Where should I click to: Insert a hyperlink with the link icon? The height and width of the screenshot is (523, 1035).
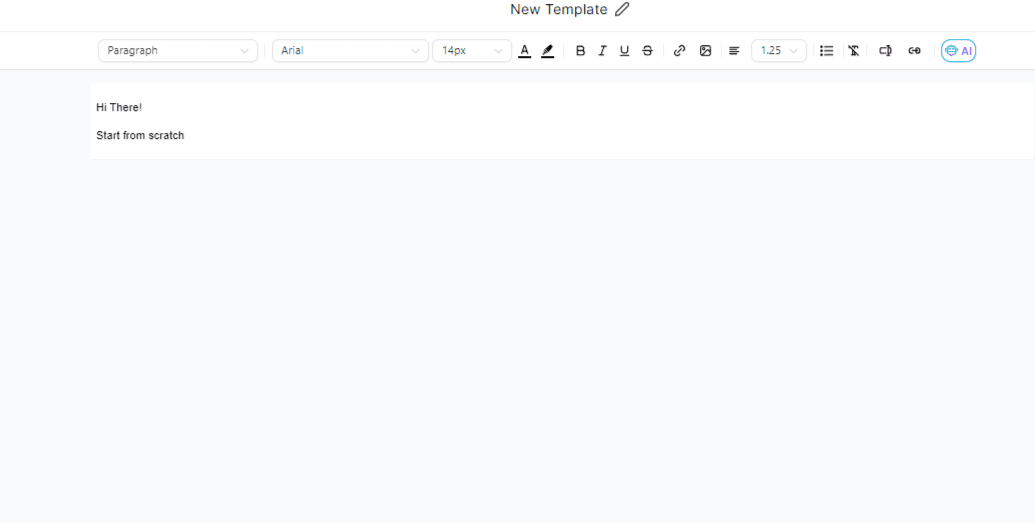pyautogui.click(x=679, y=51)
